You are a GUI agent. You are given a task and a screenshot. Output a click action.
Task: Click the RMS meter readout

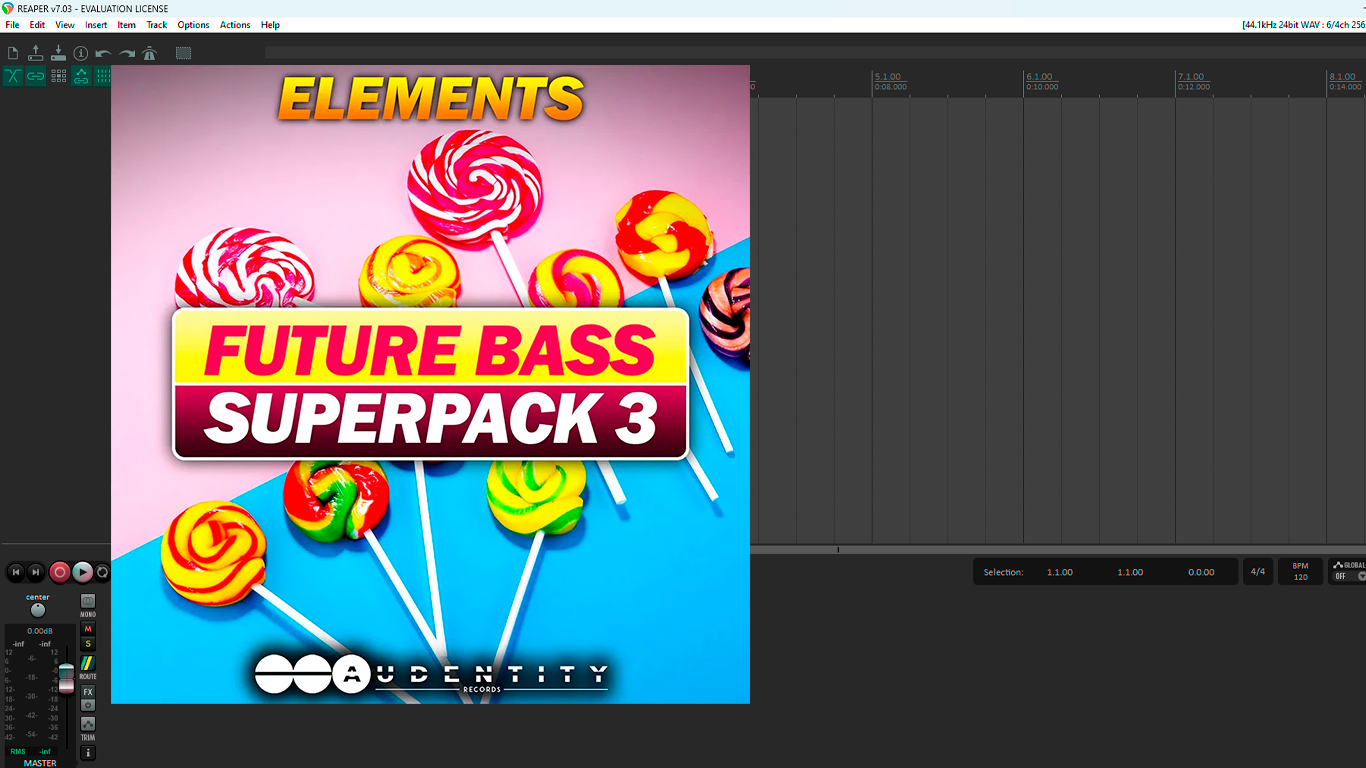30,751
